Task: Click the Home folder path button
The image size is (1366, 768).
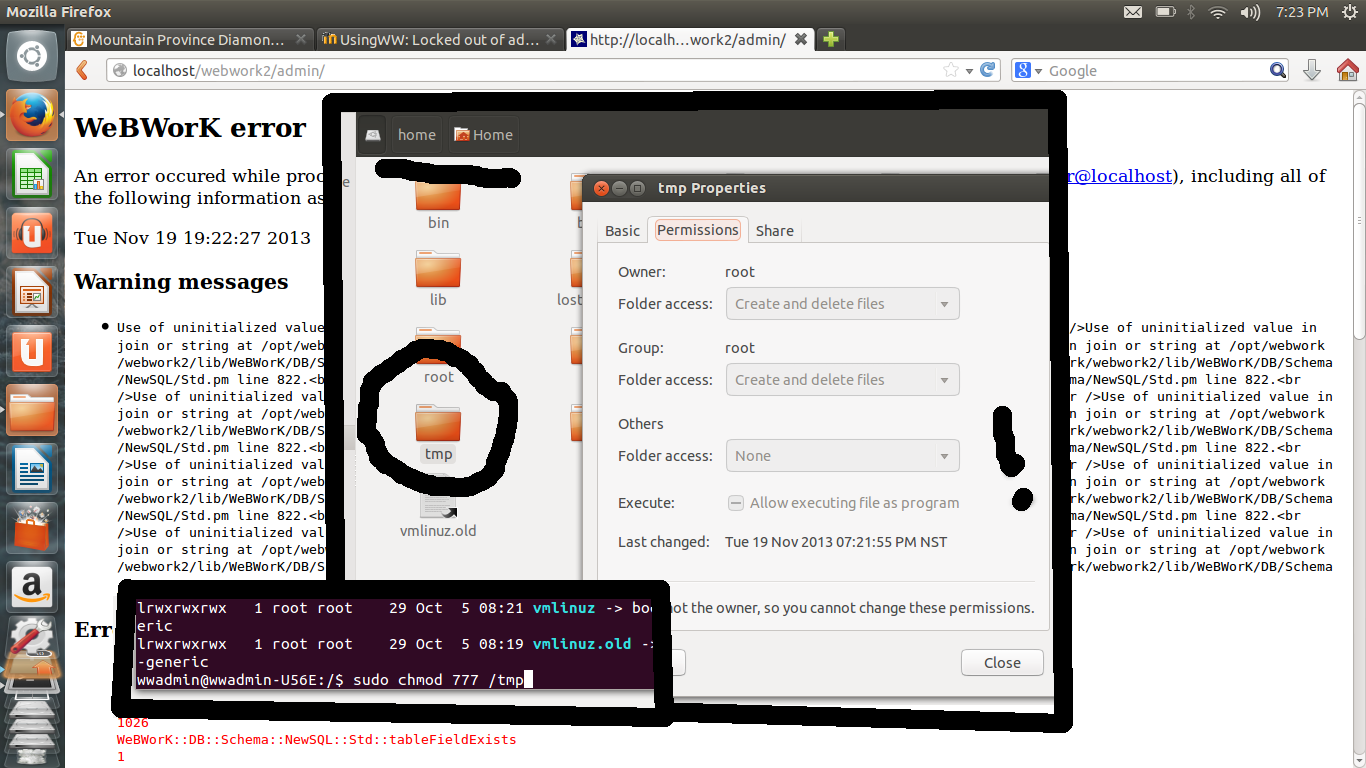Action: (483, 135)
